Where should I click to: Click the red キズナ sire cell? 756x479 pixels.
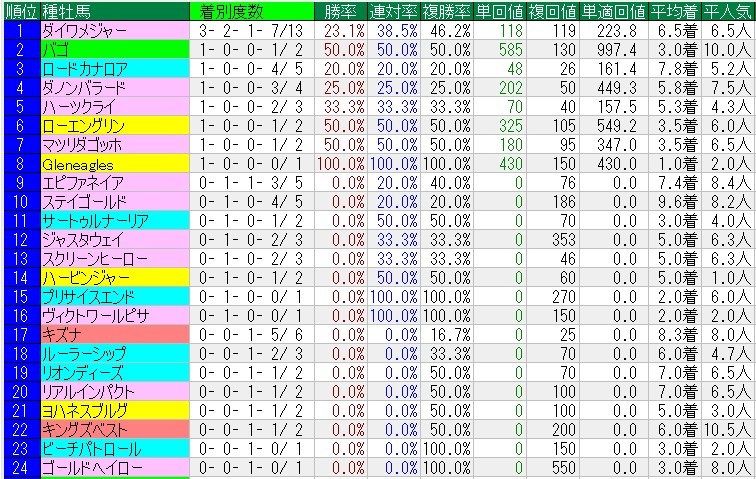click(115, 335)
